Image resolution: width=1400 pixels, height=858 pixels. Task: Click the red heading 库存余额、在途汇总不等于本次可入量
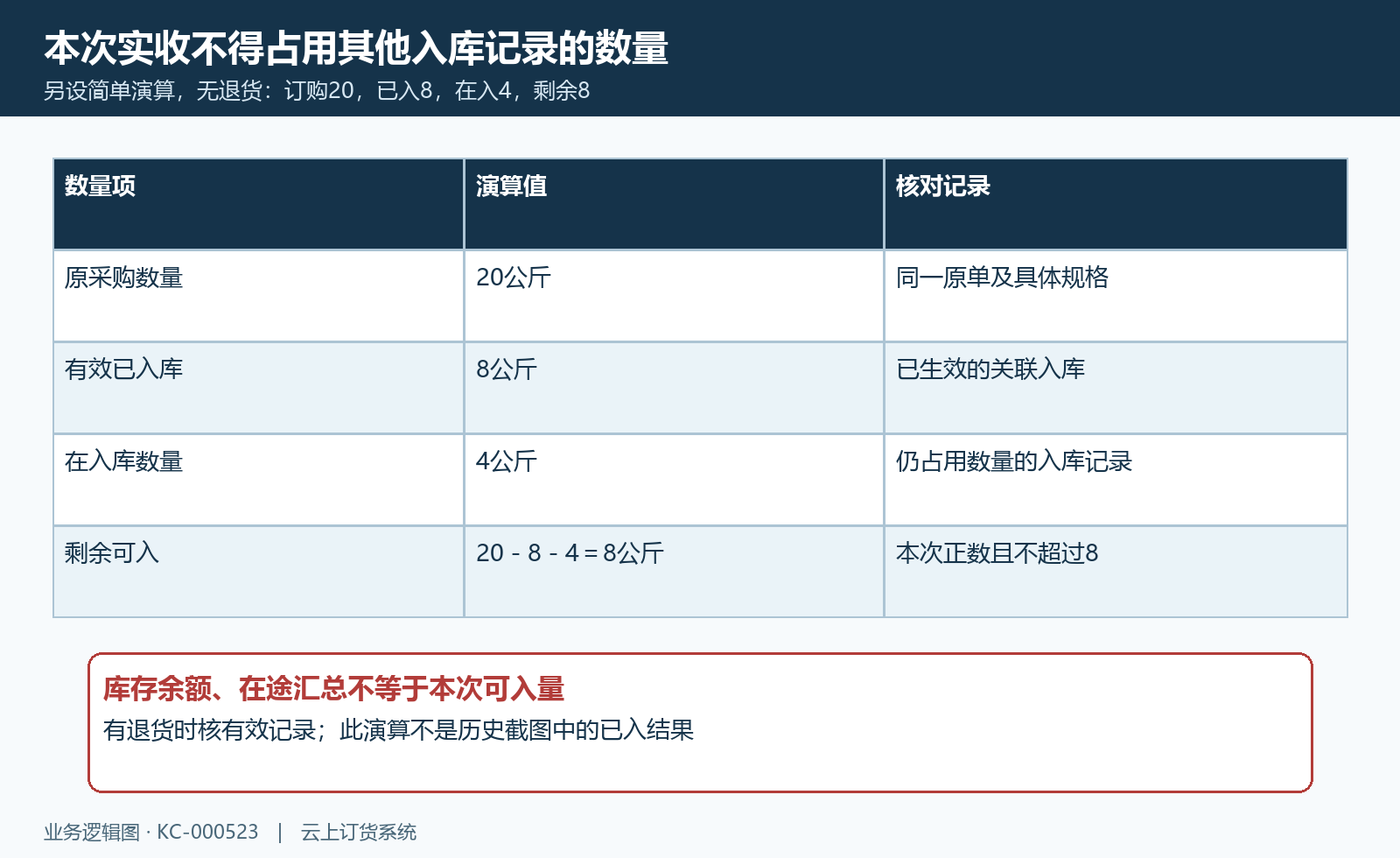pos(333,689)
